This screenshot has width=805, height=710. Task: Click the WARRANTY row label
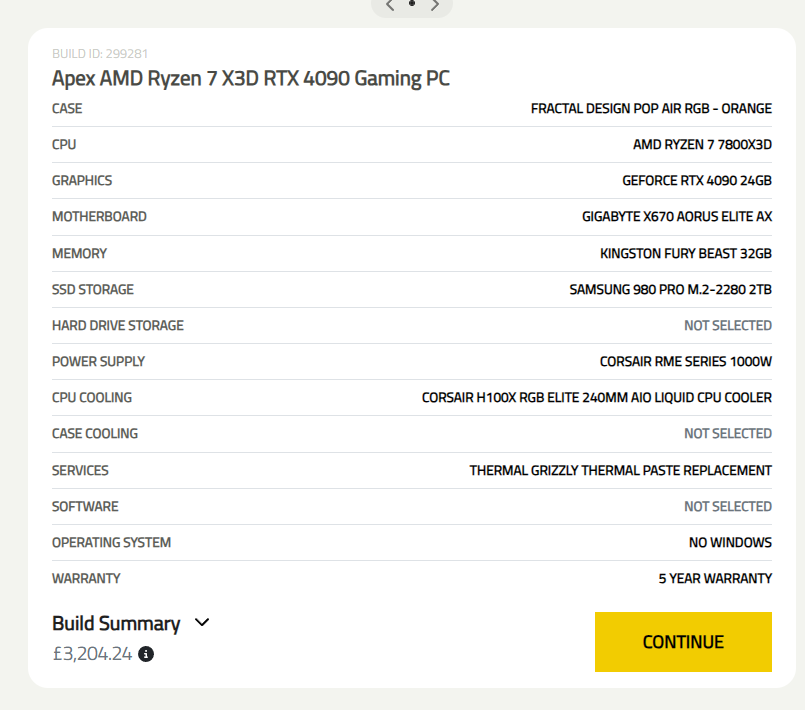pyautogui.click(x=86, y=578)
